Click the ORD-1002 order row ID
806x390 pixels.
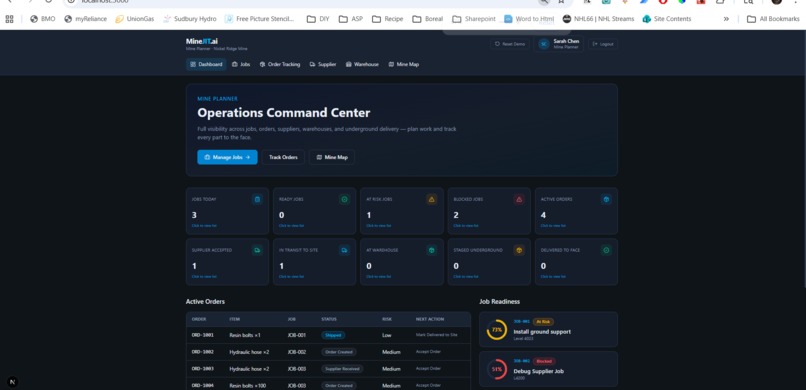[203, 352]
